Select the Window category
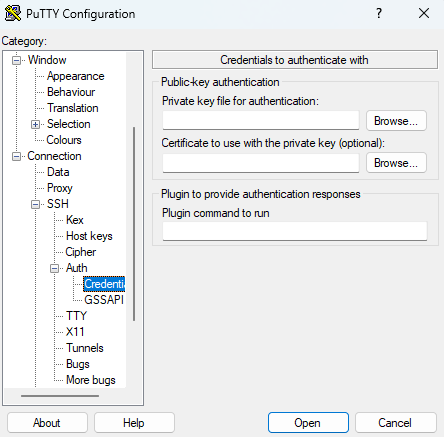Screen dimensions: 444x437 point(47,60)
